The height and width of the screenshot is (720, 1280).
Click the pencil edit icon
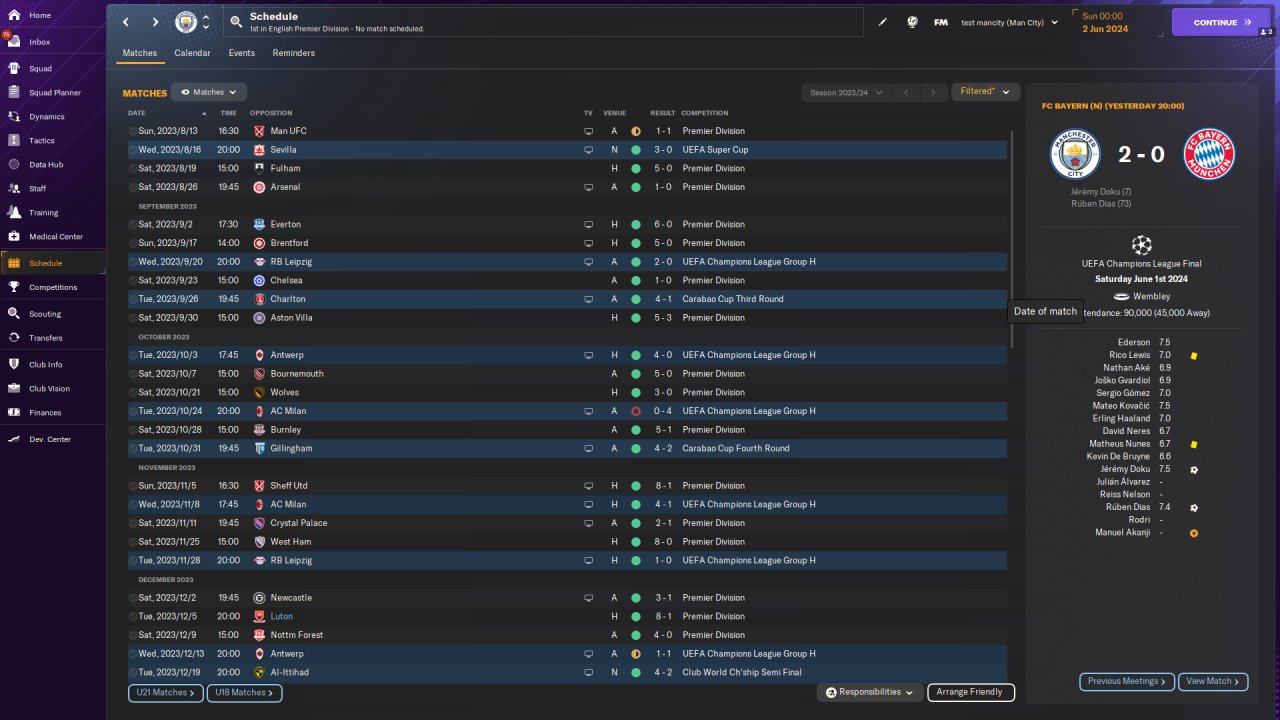click(883, 22)
